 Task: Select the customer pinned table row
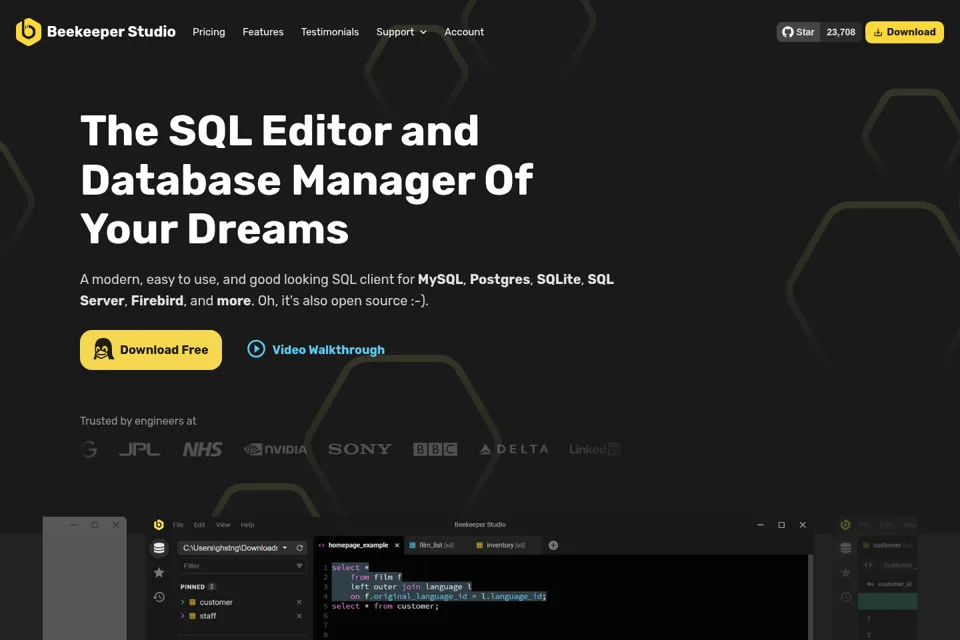(242, 603)
